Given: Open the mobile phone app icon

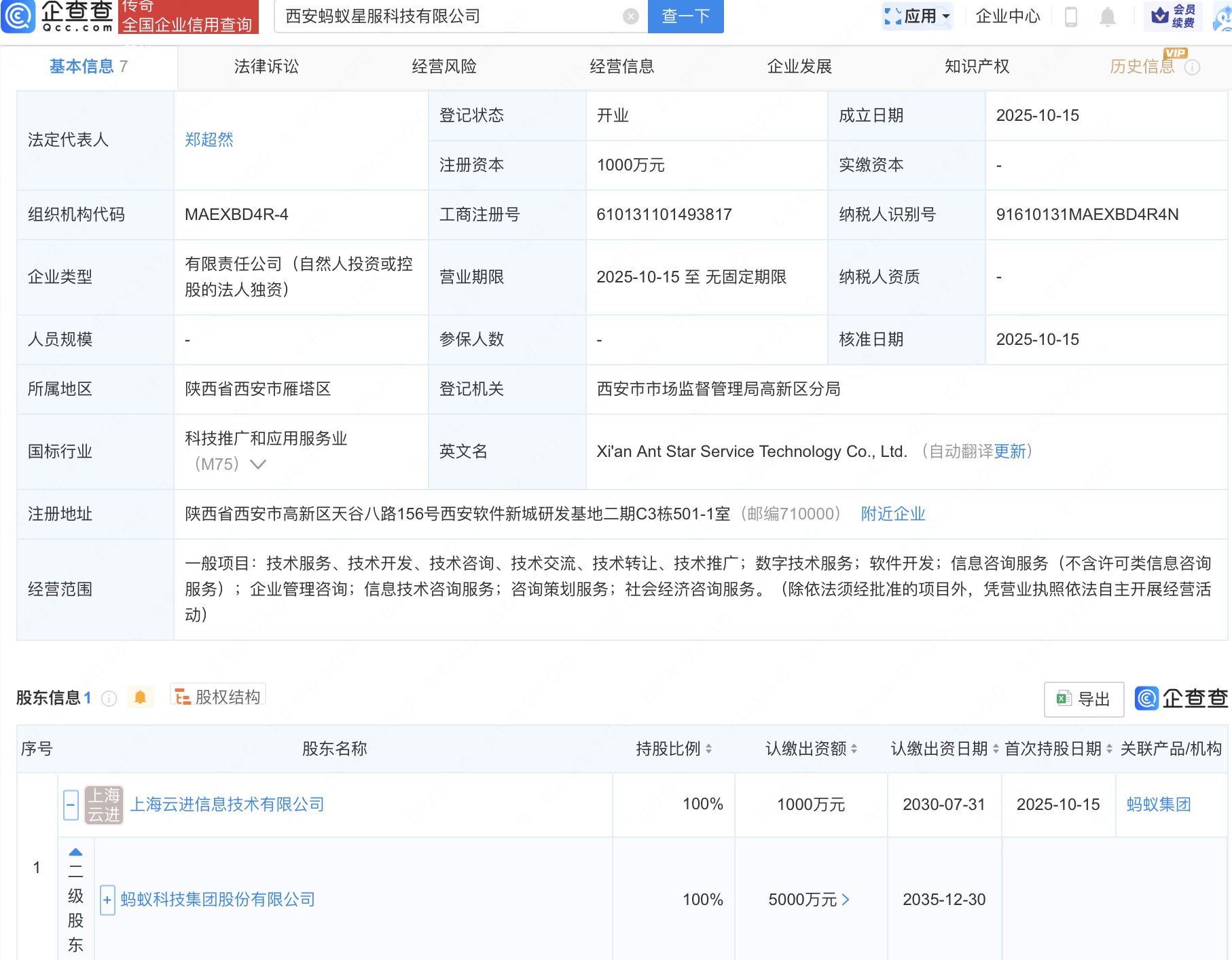Looking at the screenshot, I should click(x=1071, y=16).
